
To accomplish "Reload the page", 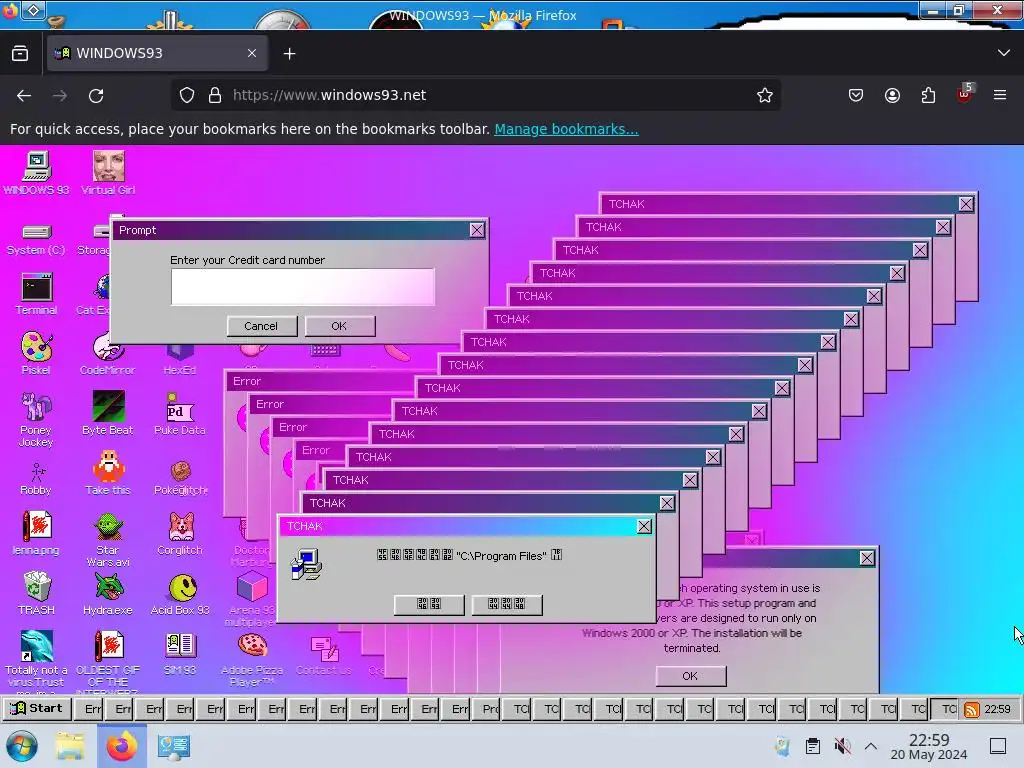I will point(96,95).
